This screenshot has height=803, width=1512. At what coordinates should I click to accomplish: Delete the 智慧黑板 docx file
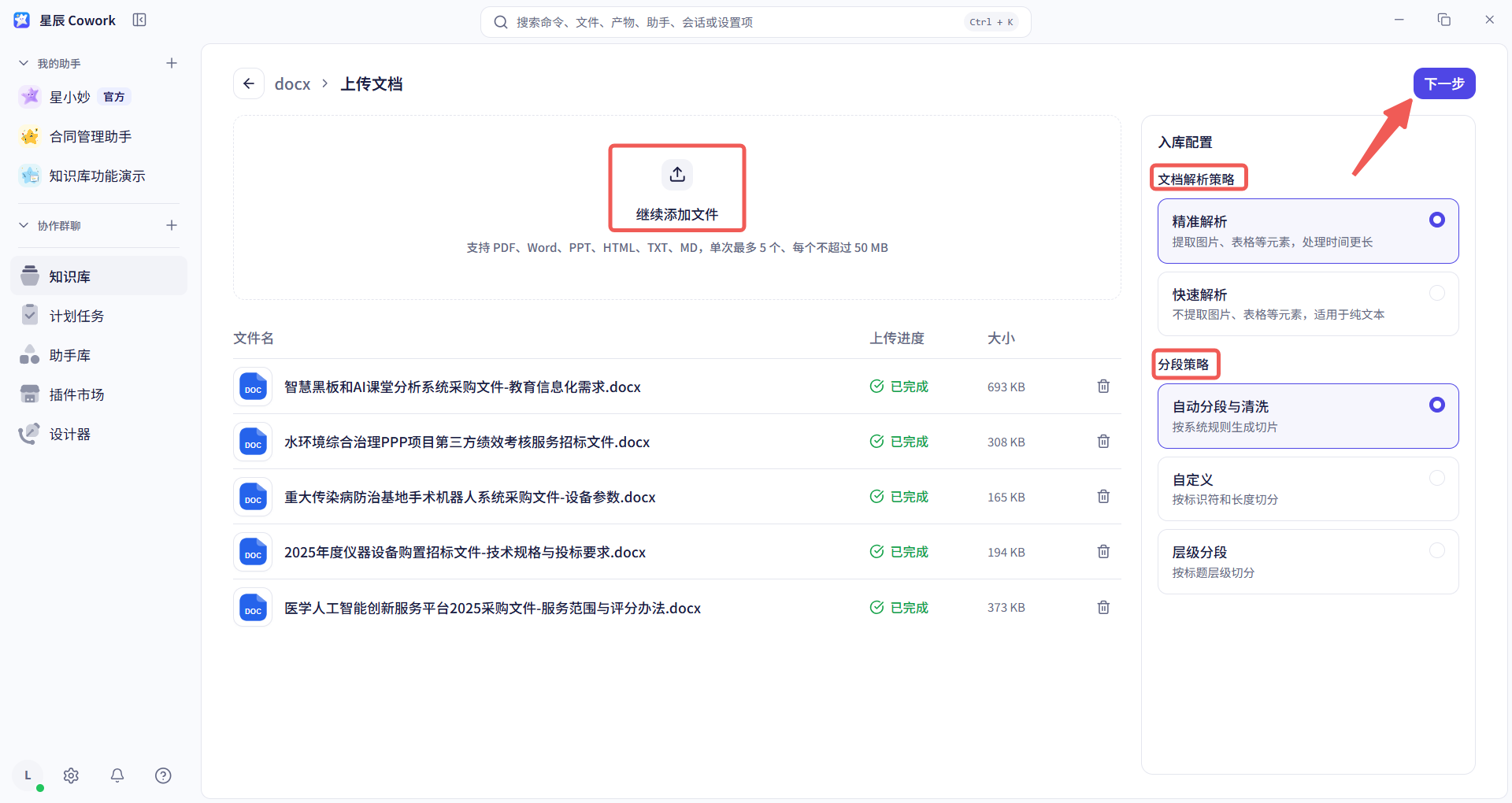click(1103, 387)
